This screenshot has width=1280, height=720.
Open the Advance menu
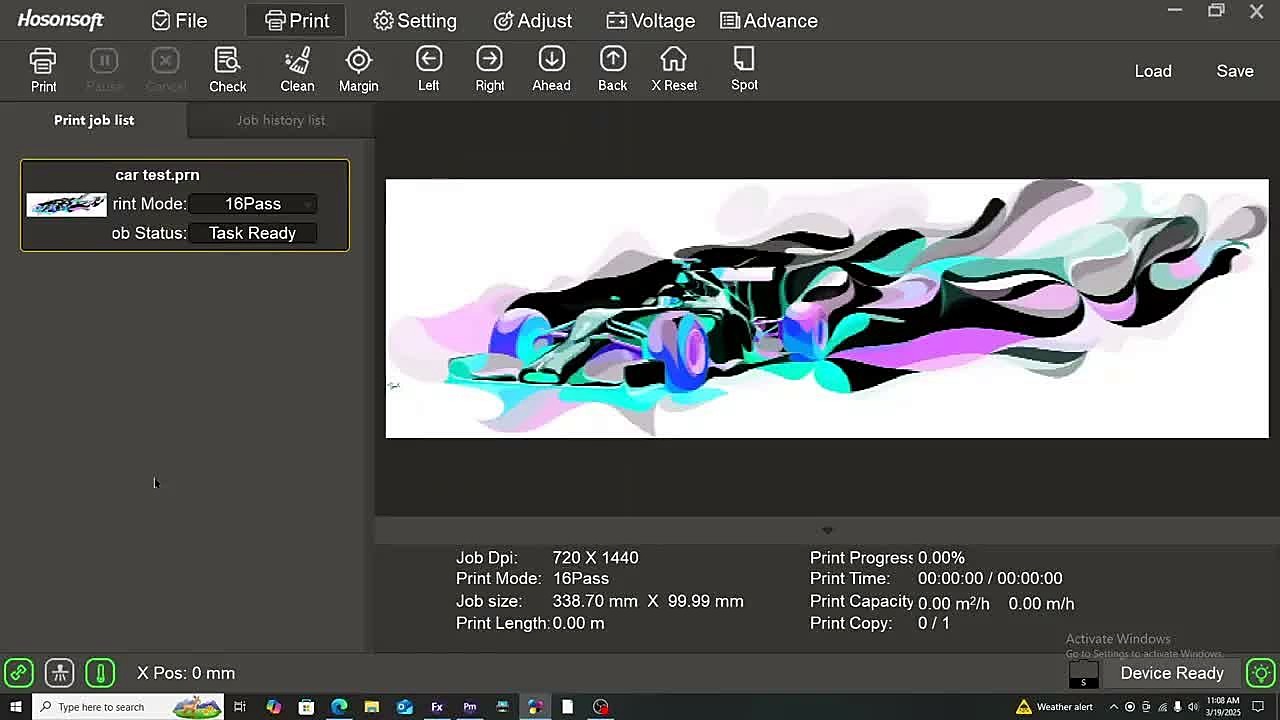pos(769,21)
